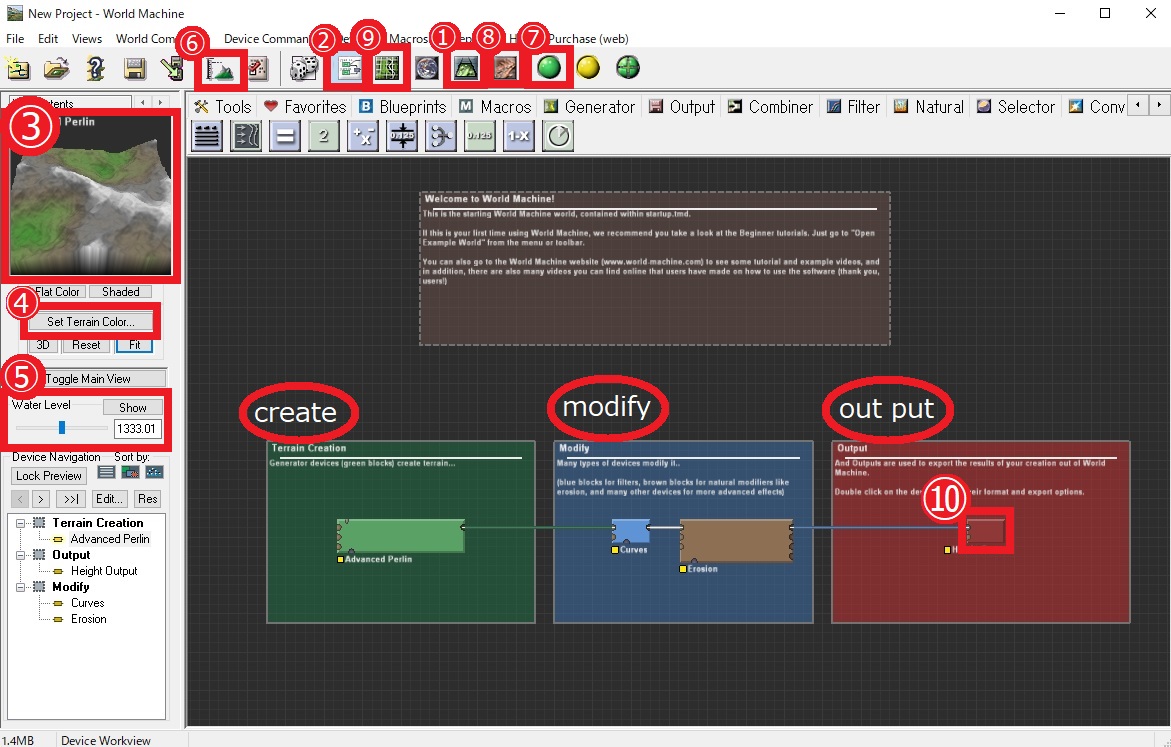1171x747 pixels.
Task: Open a world file via folder icon
Action: pos(57,68)
